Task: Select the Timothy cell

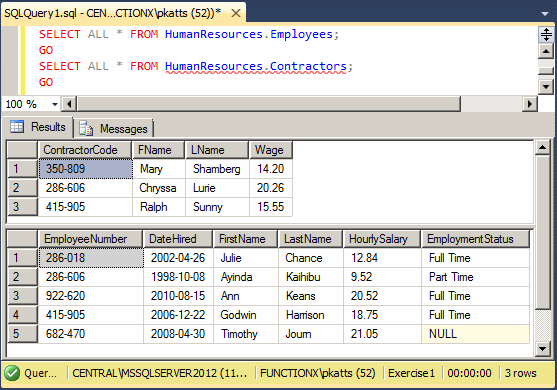Action: (x=246, y=334)
